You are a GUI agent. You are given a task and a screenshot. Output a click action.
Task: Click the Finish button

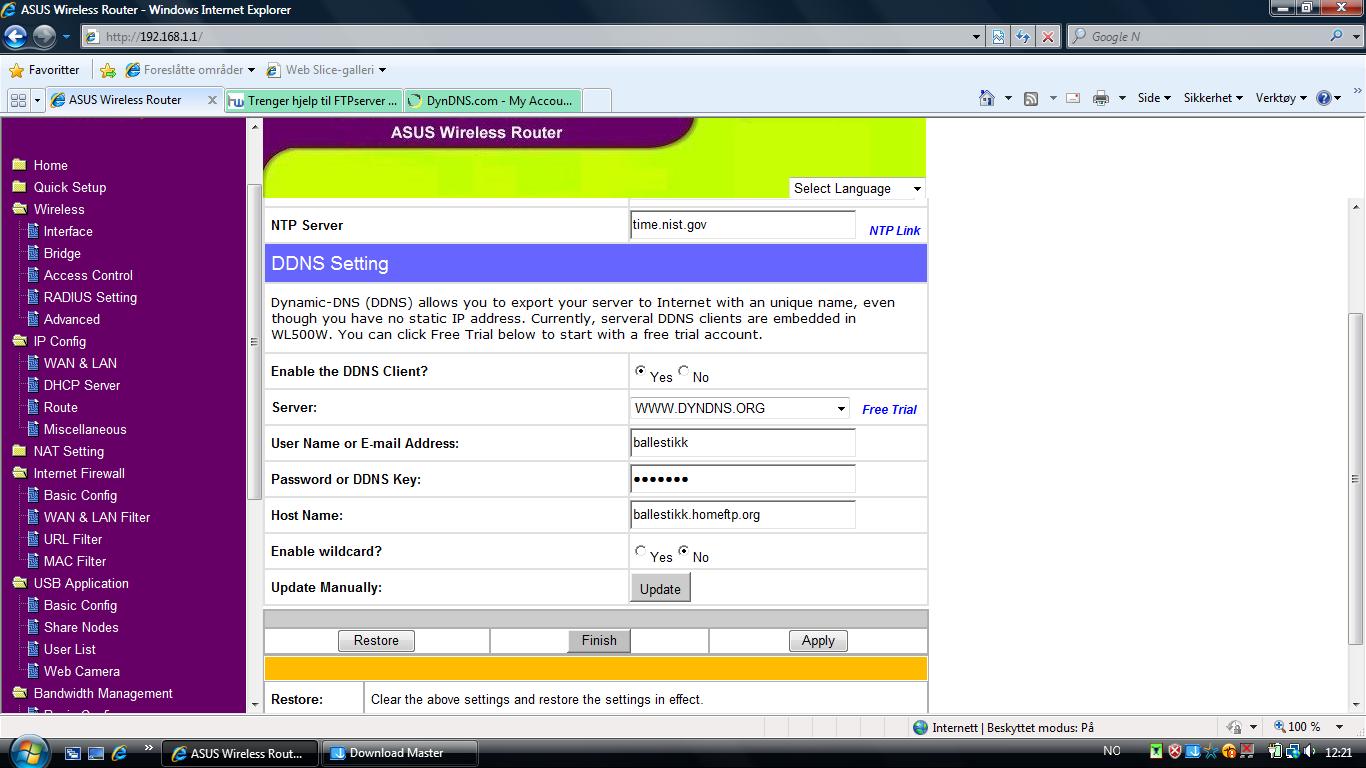point(599,641)
